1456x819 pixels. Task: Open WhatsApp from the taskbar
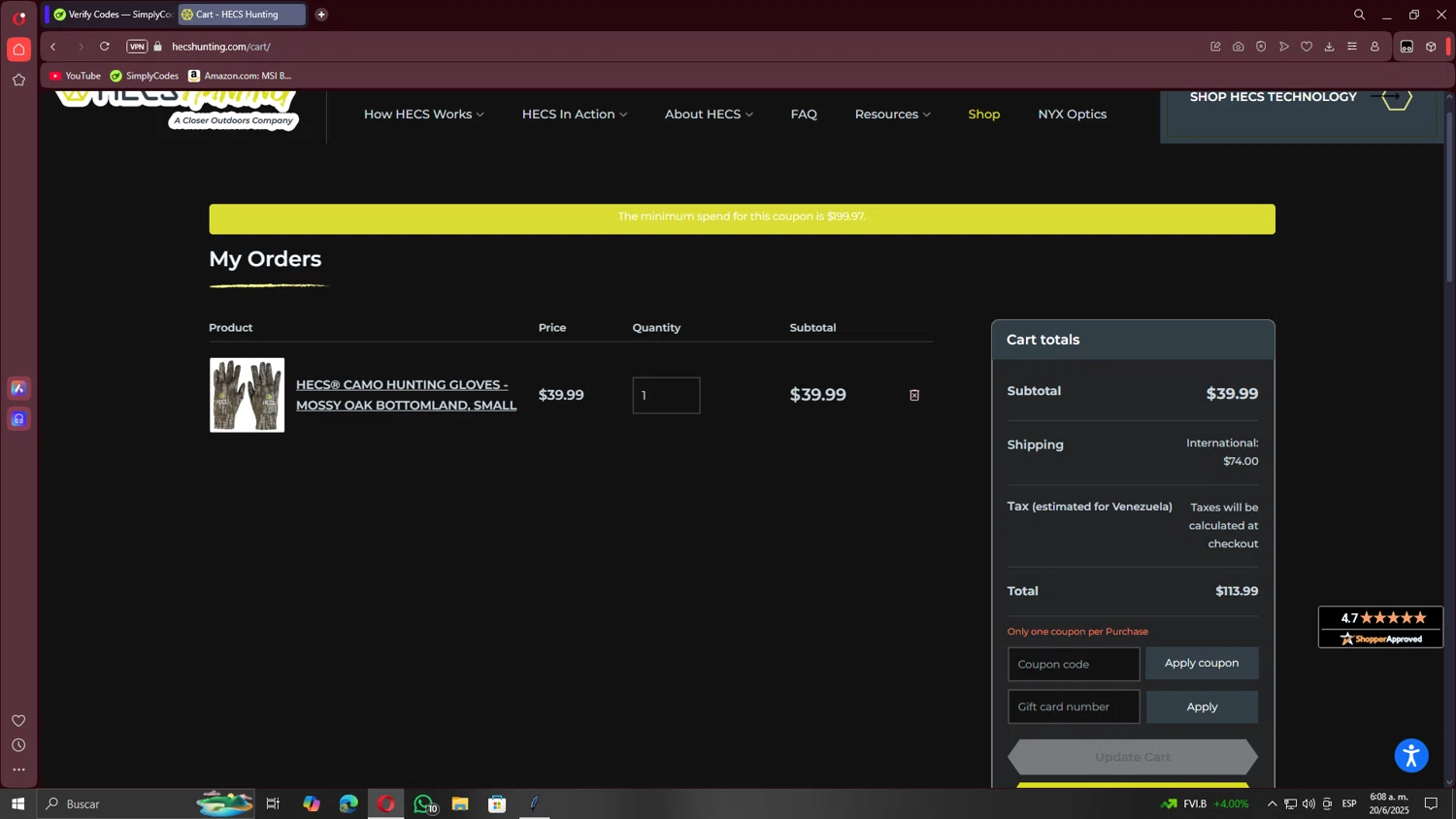(423, 803)
